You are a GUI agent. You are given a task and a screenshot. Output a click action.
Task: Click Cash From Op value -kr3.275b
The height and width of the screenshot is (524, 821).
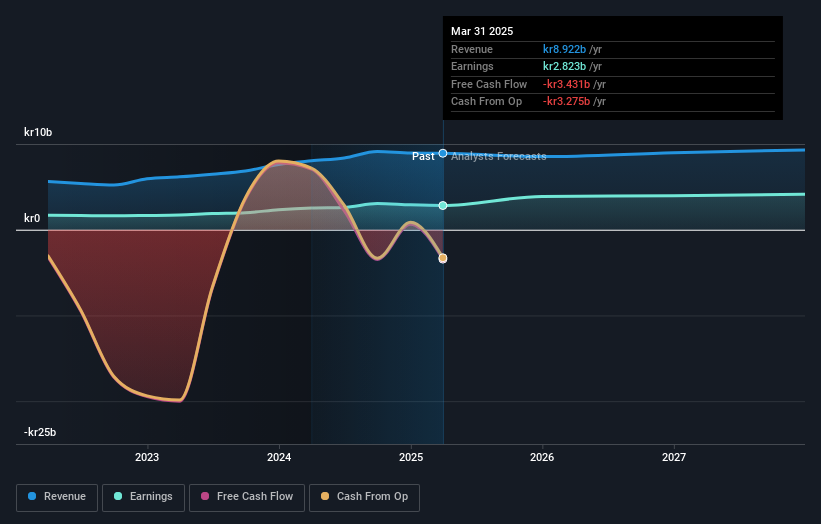pos(567,102)
